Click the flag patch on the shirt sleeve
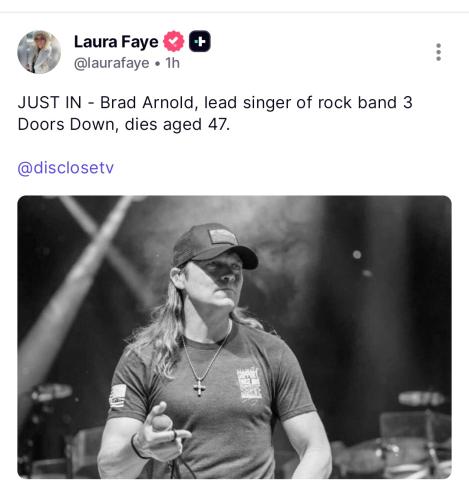Screen dimensions: 469x500 [x=118, y=396]
